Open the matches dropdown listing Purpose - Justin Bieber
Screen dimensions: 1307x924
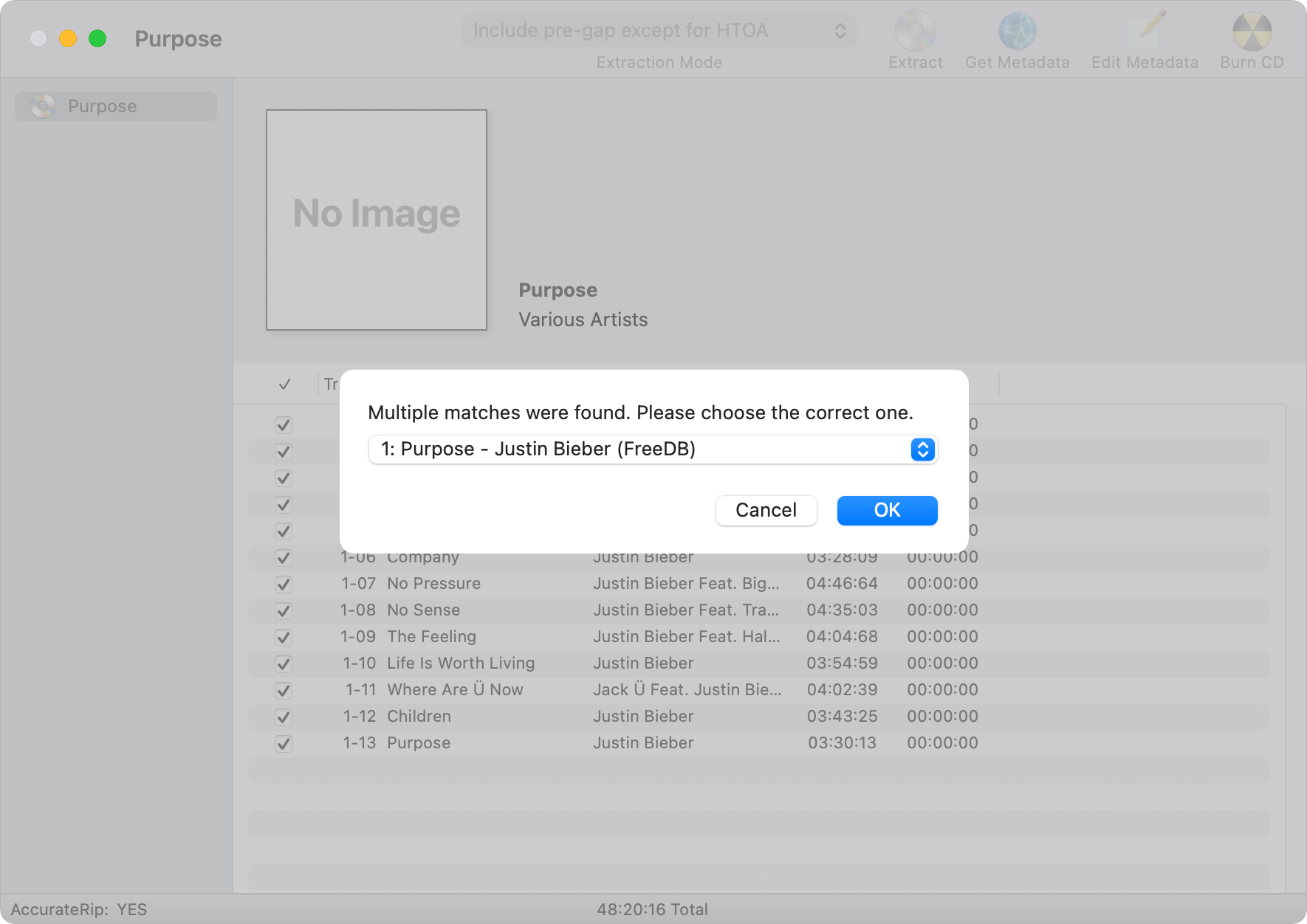click(653, 449)
